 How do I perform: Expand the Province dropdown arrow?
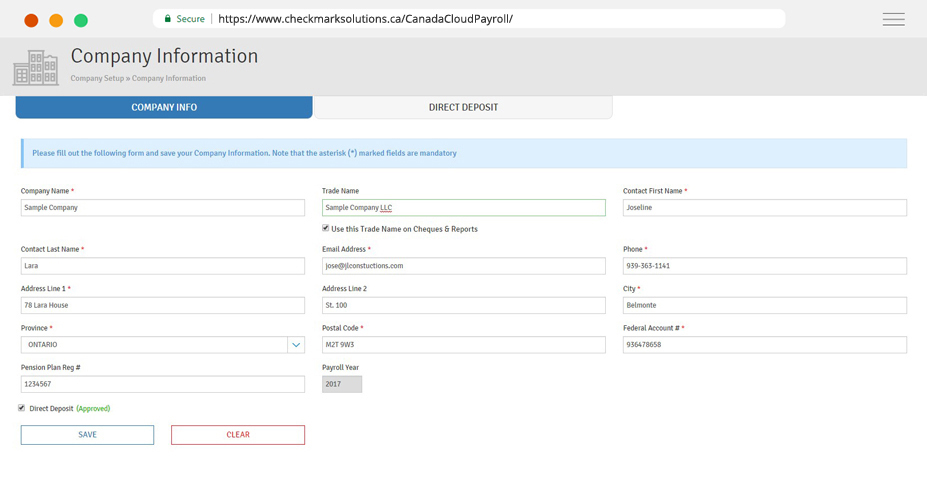pos(296,345)
